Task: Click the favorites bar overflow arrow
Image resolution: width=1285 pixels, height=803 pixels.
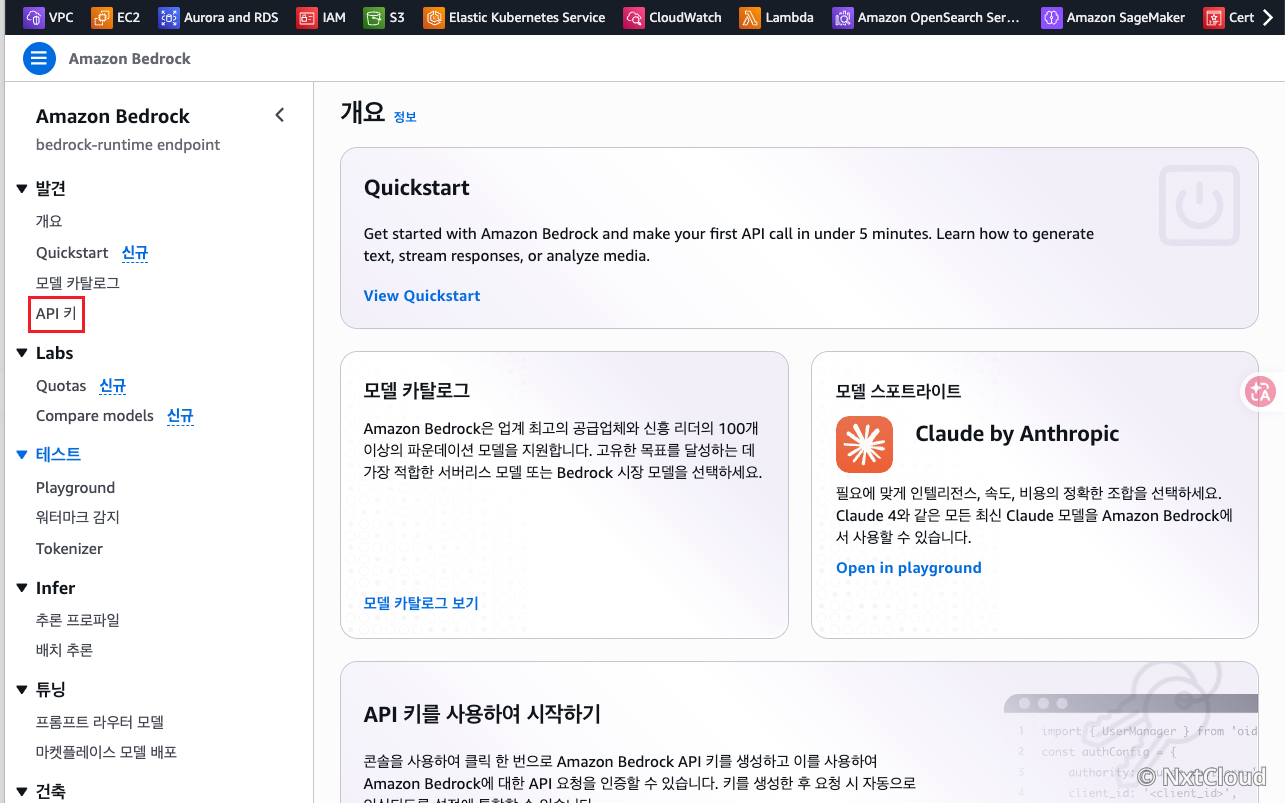Action: [1269, 17]
